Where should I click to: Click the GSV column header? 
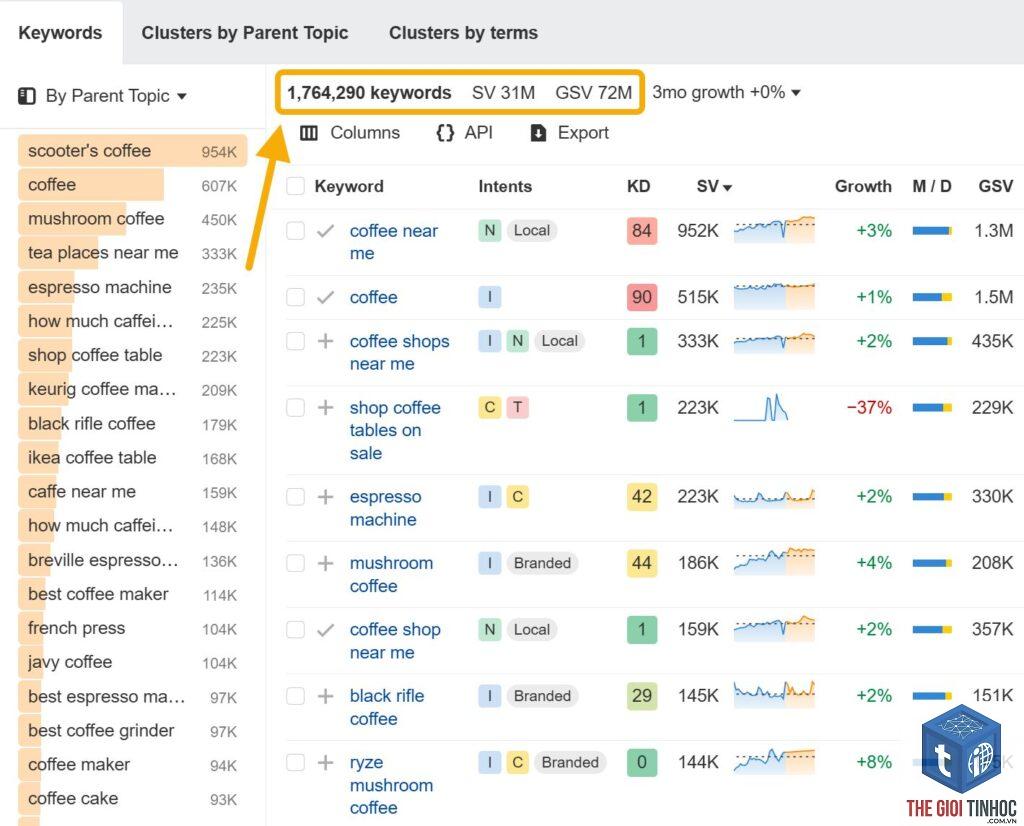coord(995,186)
